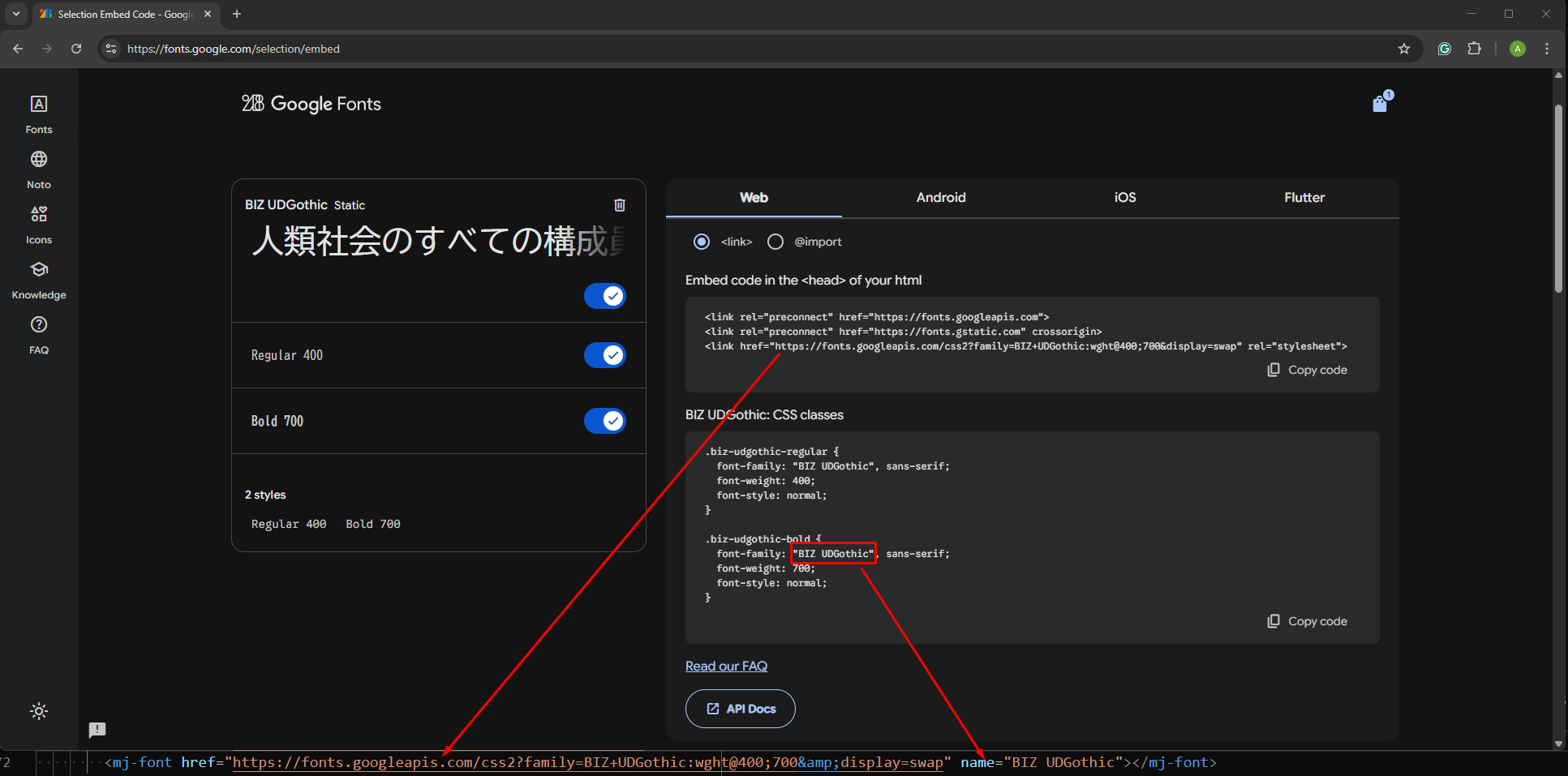The image size is (1568, 776).
Task: Switch to the Flutter tab
Action: [x=1304, y=198]
